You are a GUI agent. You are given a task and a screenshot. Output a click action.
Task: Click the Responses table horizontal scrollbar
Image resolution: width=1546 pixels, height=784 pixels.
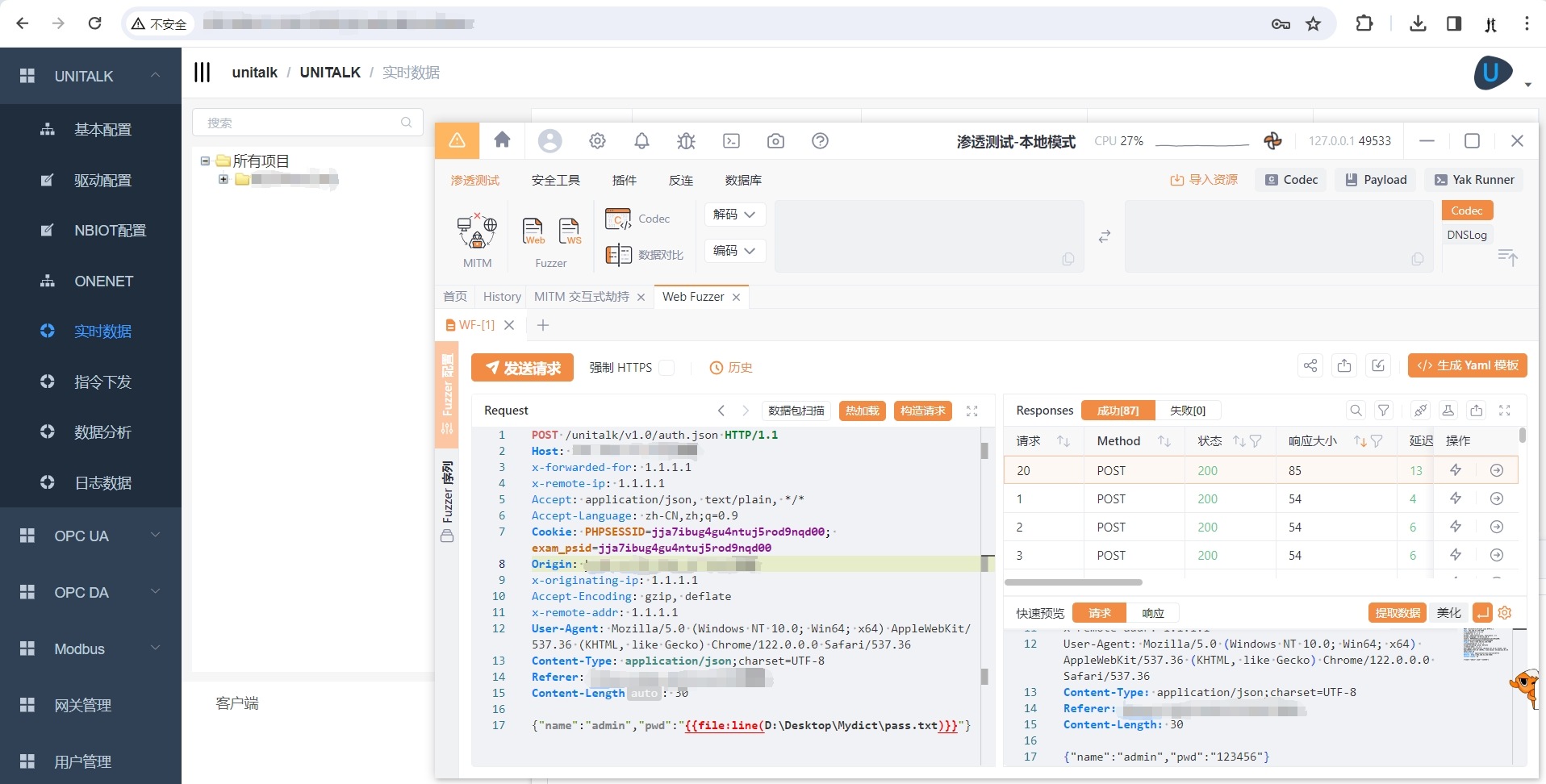1073,582
